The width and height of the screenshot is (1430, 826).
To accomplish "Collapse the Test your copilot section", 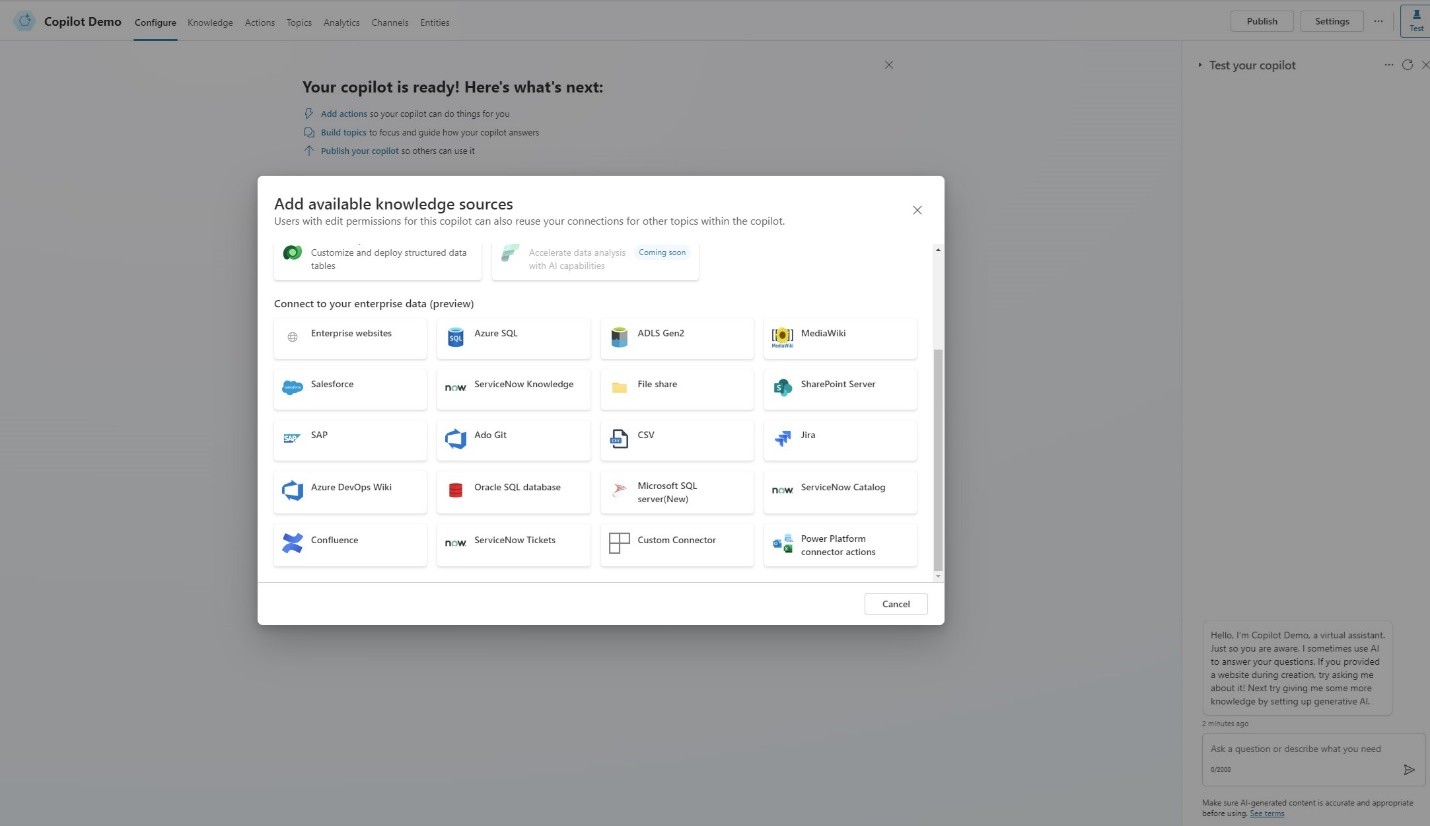I will coord(1200,65).
